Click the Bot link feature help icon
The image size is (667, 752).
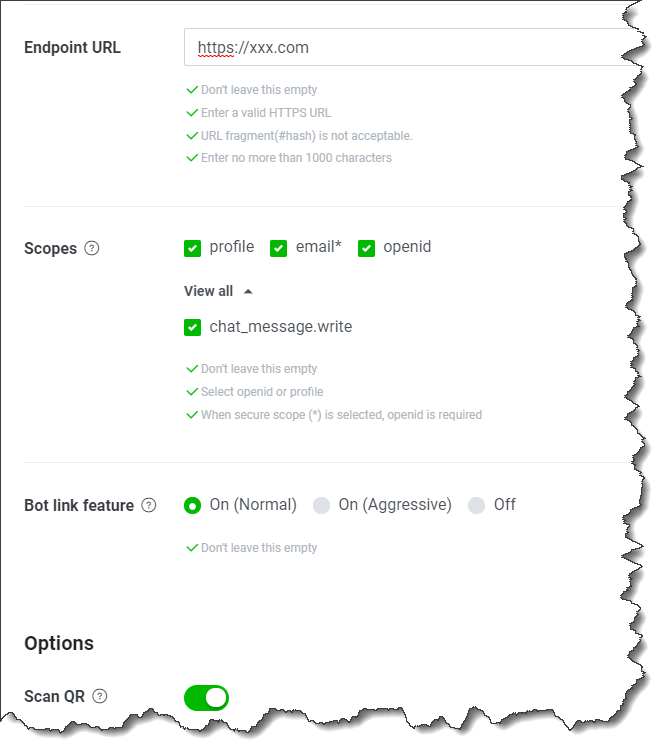pos(149,505)
